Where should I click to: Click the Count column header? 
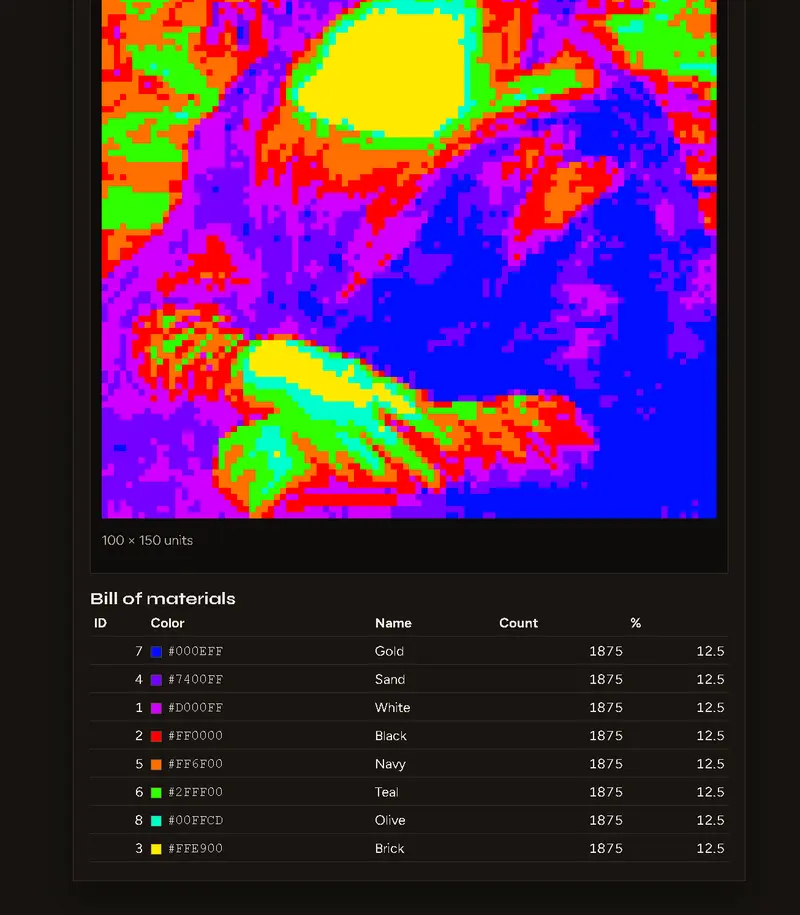point(518,623)
